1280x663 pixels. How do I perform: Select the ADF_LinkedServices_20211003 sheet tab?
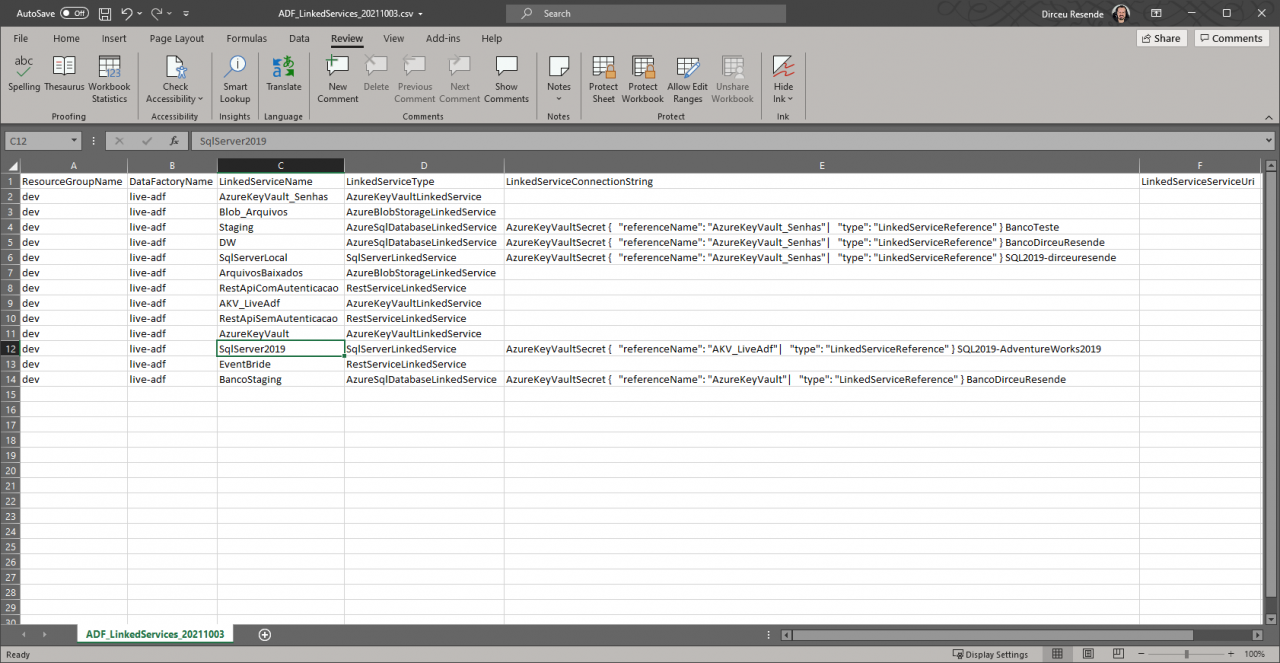click(x=154, y=634)
